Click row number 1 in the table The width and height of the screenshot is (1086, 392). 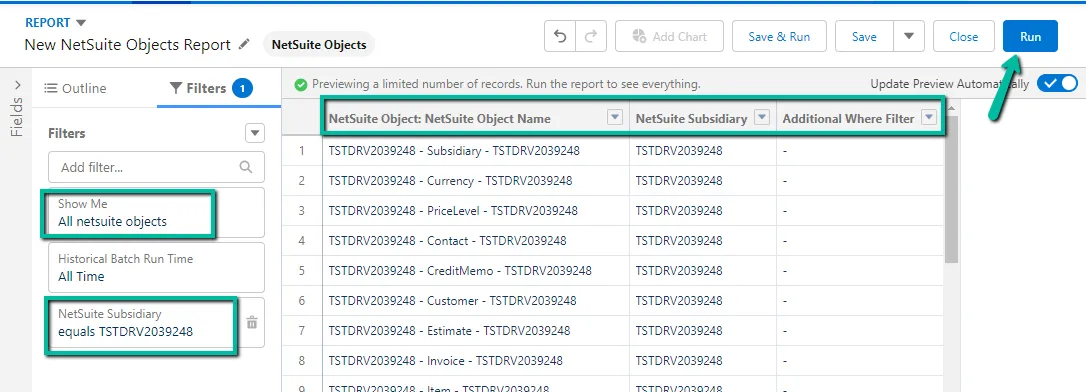(301, 150)
